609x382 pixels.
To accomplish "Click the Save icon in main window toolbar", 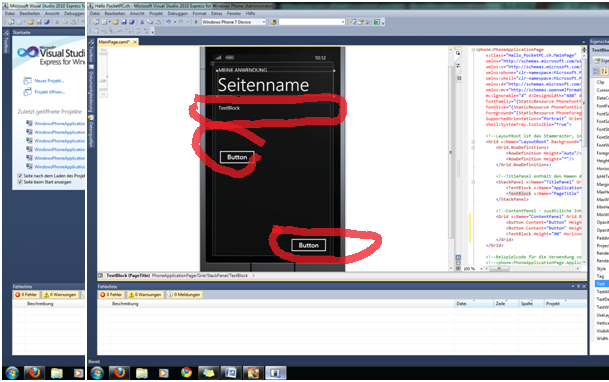I will (124, 22).
